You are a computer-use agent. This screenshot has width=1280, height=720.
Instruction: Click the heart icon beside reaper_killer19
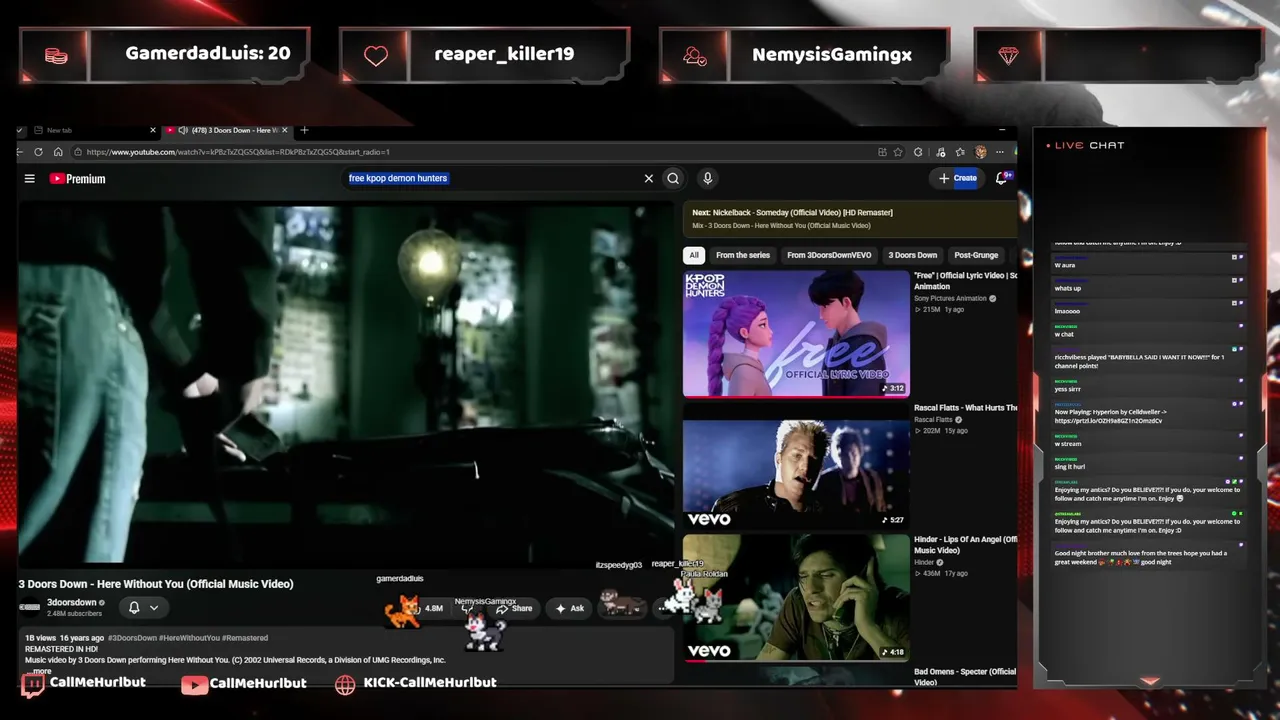tap(375, 56)
